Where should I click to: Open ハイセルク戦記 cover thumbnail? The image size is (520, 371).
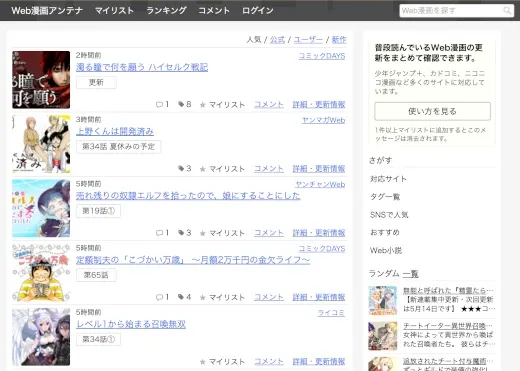41,80
